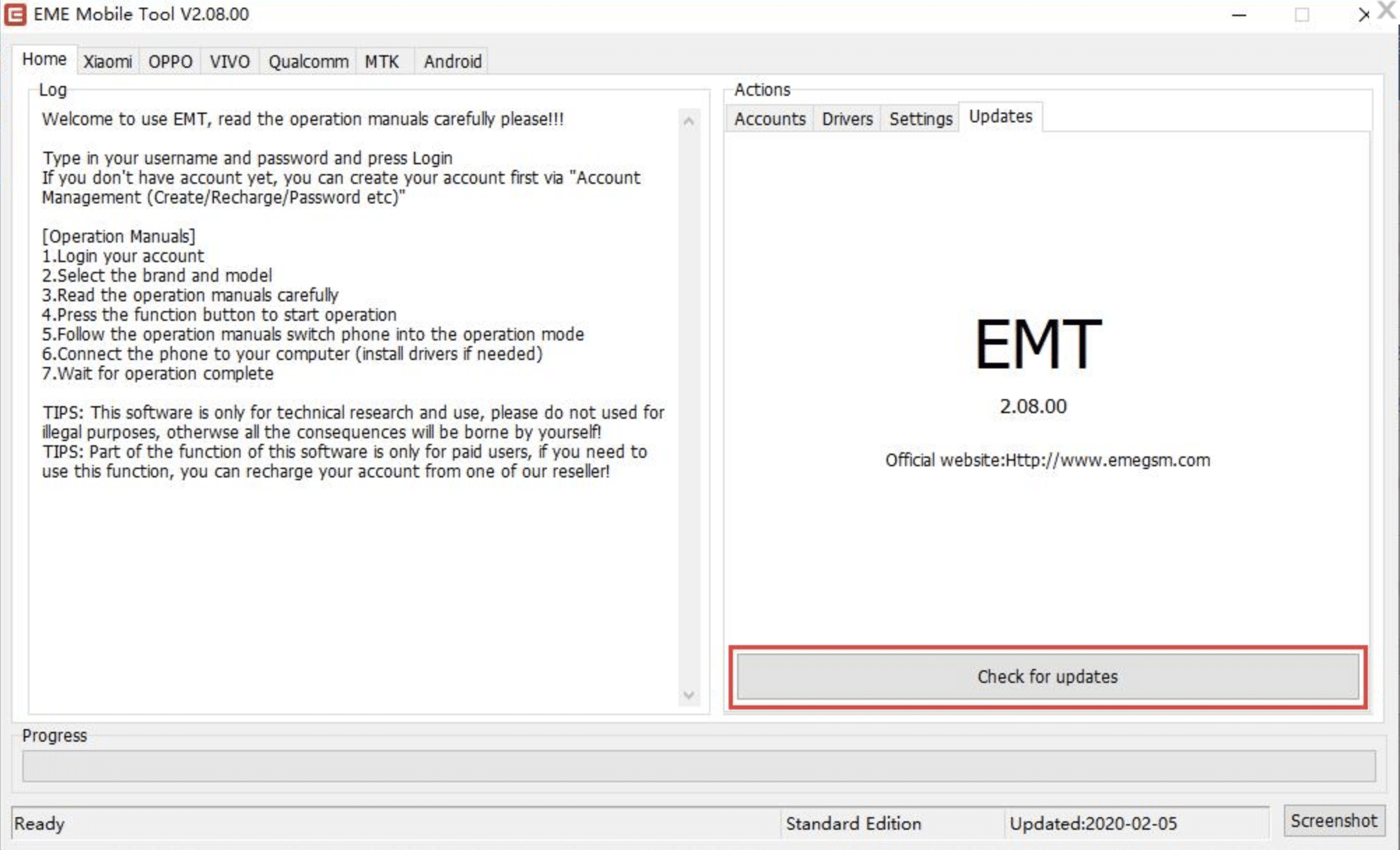This screenshot has height=850, width=1400.
Task: Click the Screenshot button
Action: 1333,821
